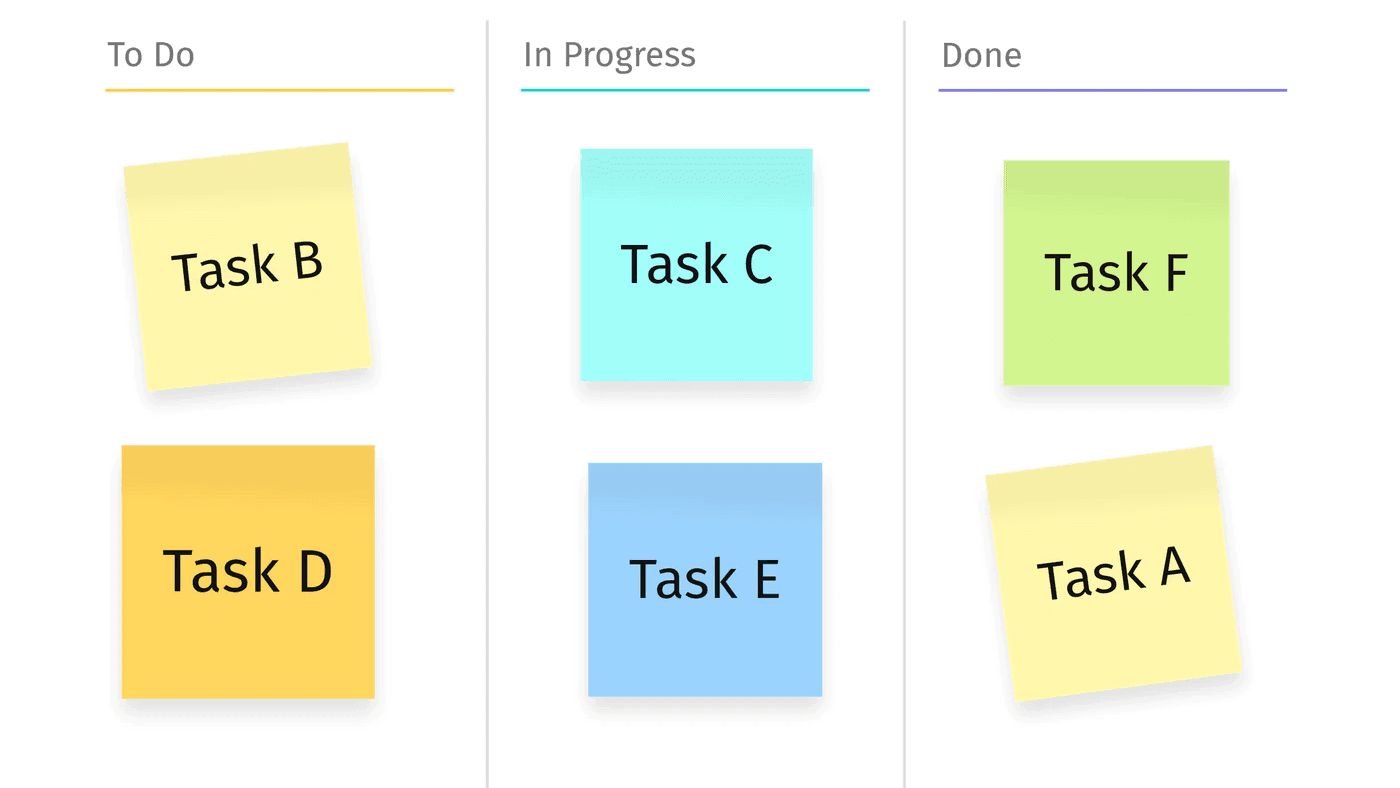
Task: Click the yellow underline beneath To Do
Action: [x=279, y=90]
